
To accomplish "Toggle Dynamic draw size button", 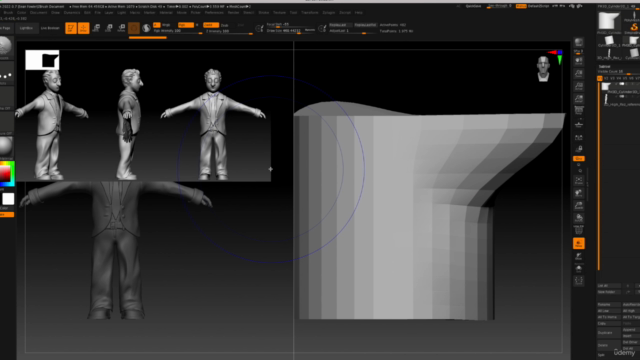I will [x=310, y=30].
